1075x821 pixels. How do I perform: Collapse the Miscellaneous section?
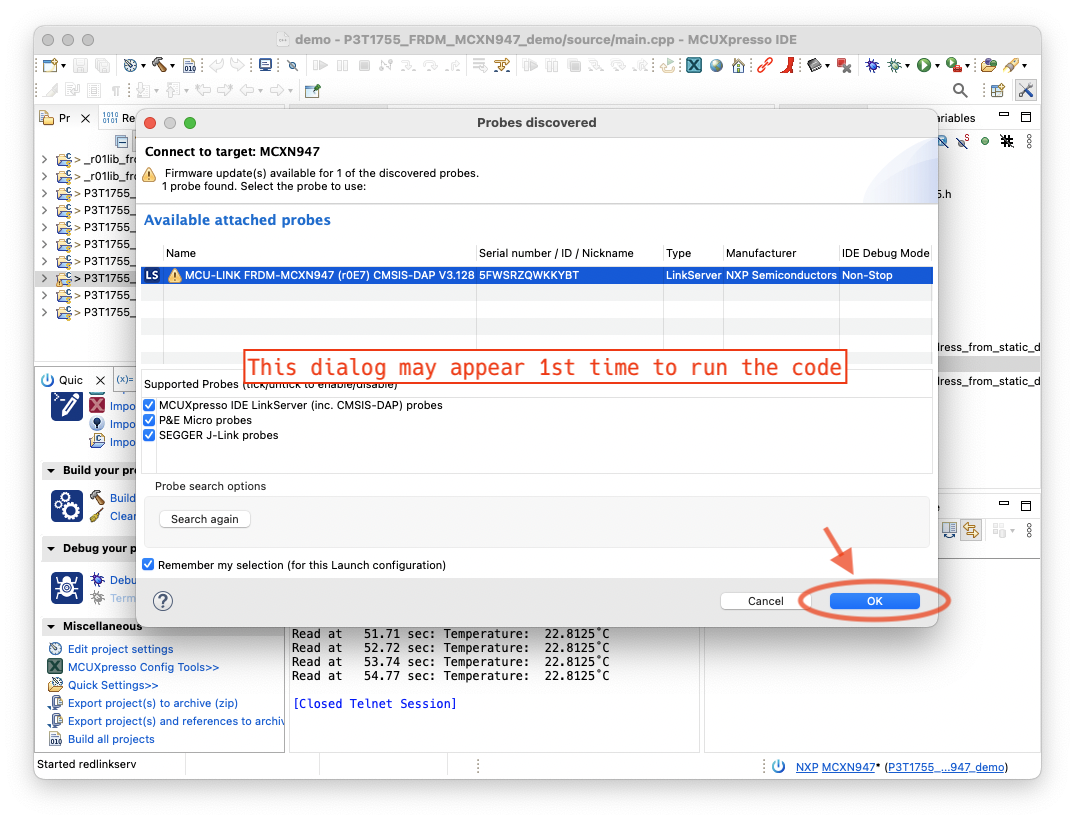point(51,626)
